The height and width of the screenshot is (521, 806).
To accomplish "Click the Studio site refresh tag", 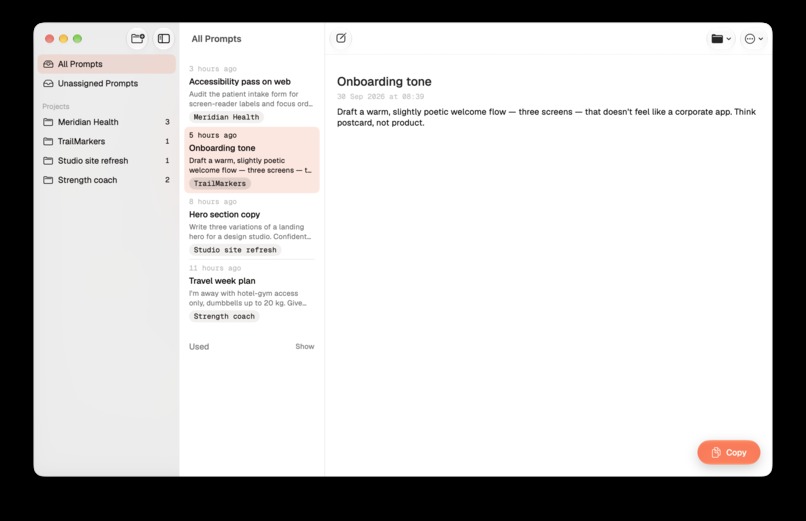I will (x=235, y=250).
